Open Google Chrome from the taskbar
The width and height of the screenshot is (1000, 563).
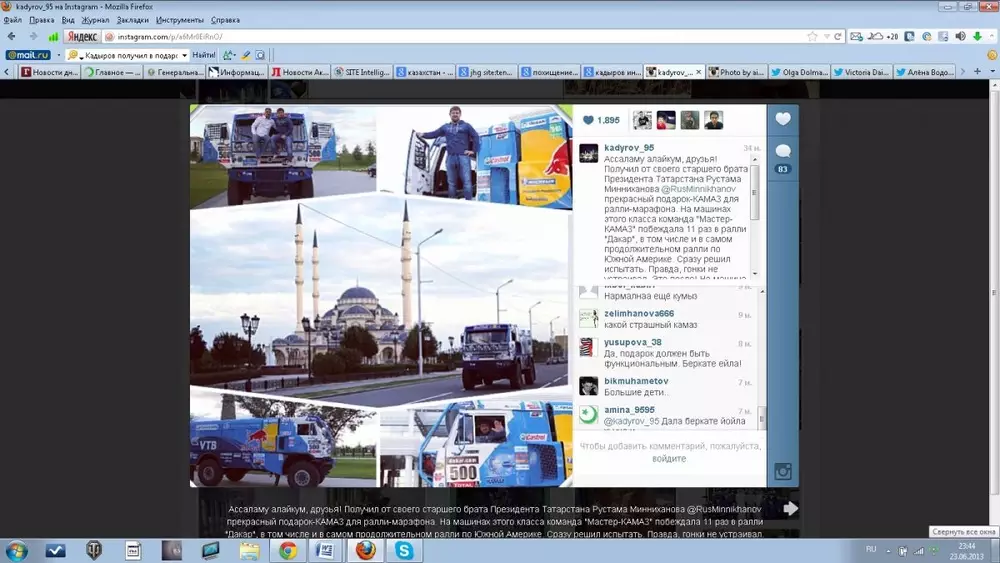point(288,550)
